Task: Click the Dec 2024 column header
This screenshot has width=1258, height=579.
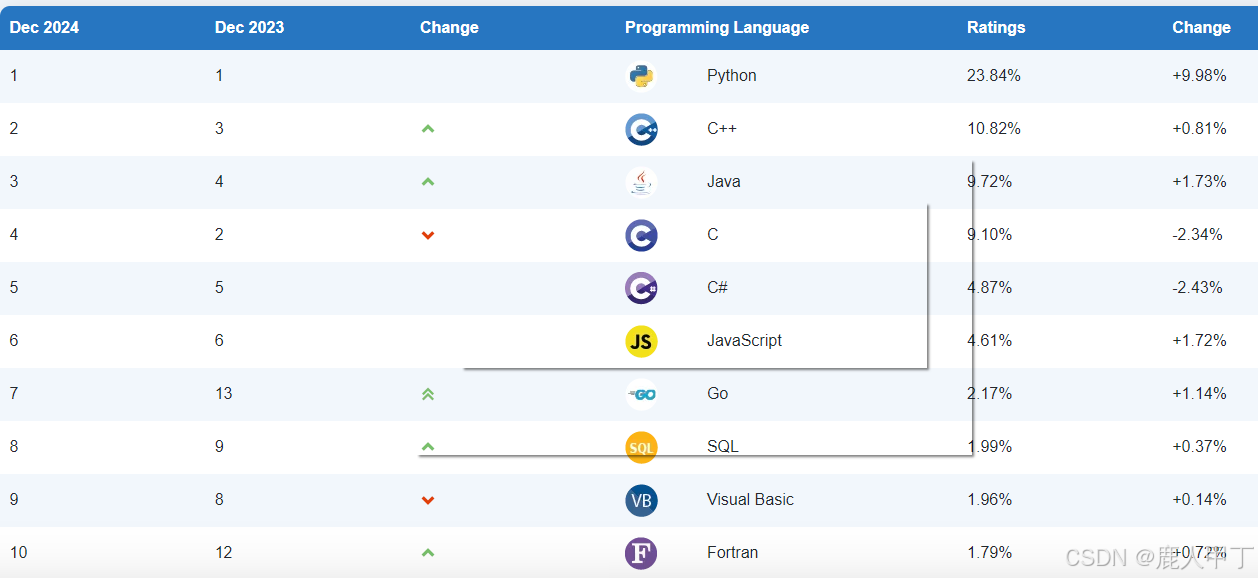Action: pos(44,27)
